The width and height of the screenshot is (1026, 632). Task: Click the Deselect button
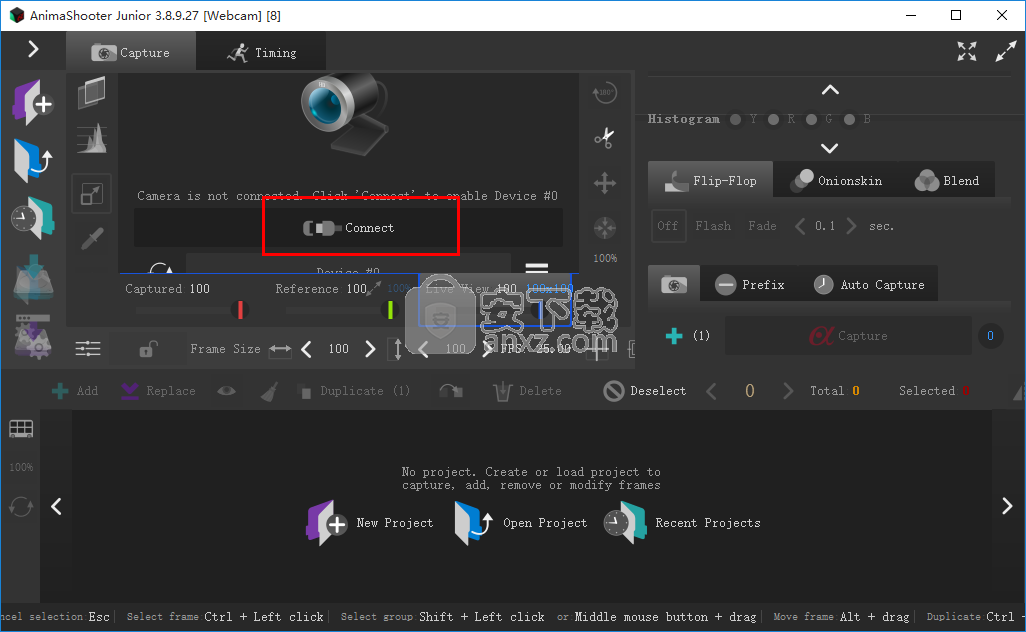pyautogui.click(x=645, y=391)
